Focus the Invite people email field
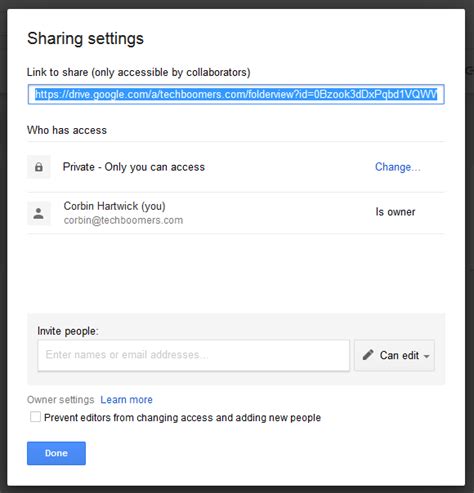This screenshot has height=493, width=474. (194, 355)
